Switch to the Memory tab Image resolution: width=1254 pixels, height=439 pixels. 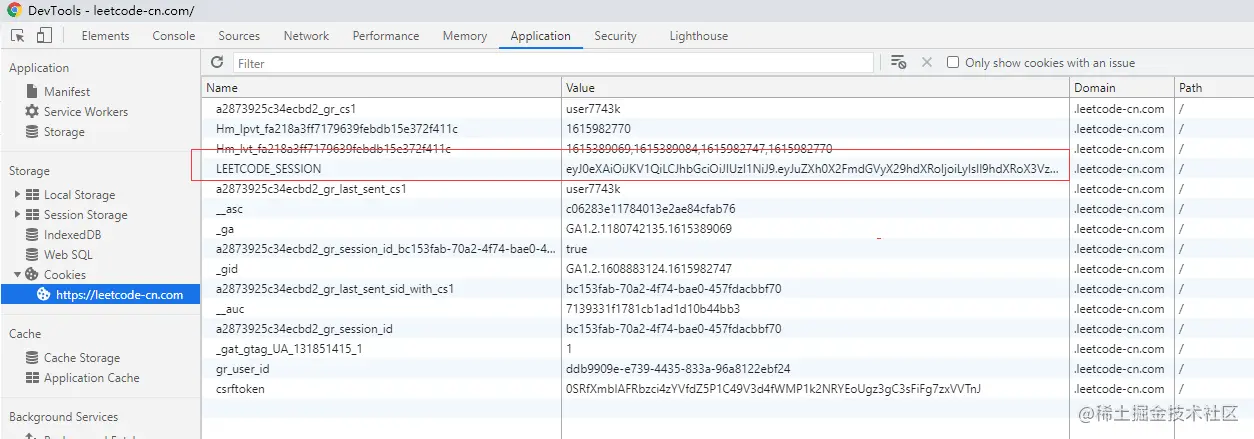tap(465, 36)
